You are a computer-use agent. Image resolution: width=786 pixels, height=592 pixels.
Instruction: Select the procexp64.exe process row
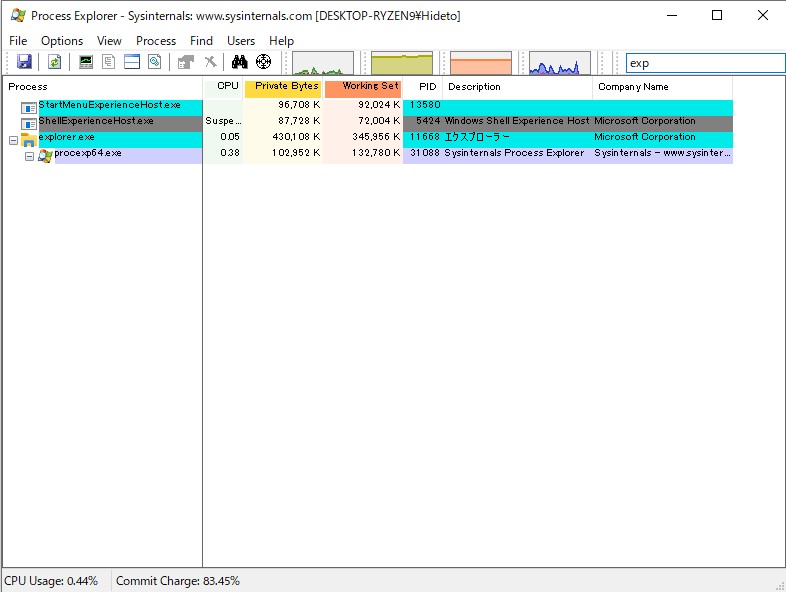point(367,155)
